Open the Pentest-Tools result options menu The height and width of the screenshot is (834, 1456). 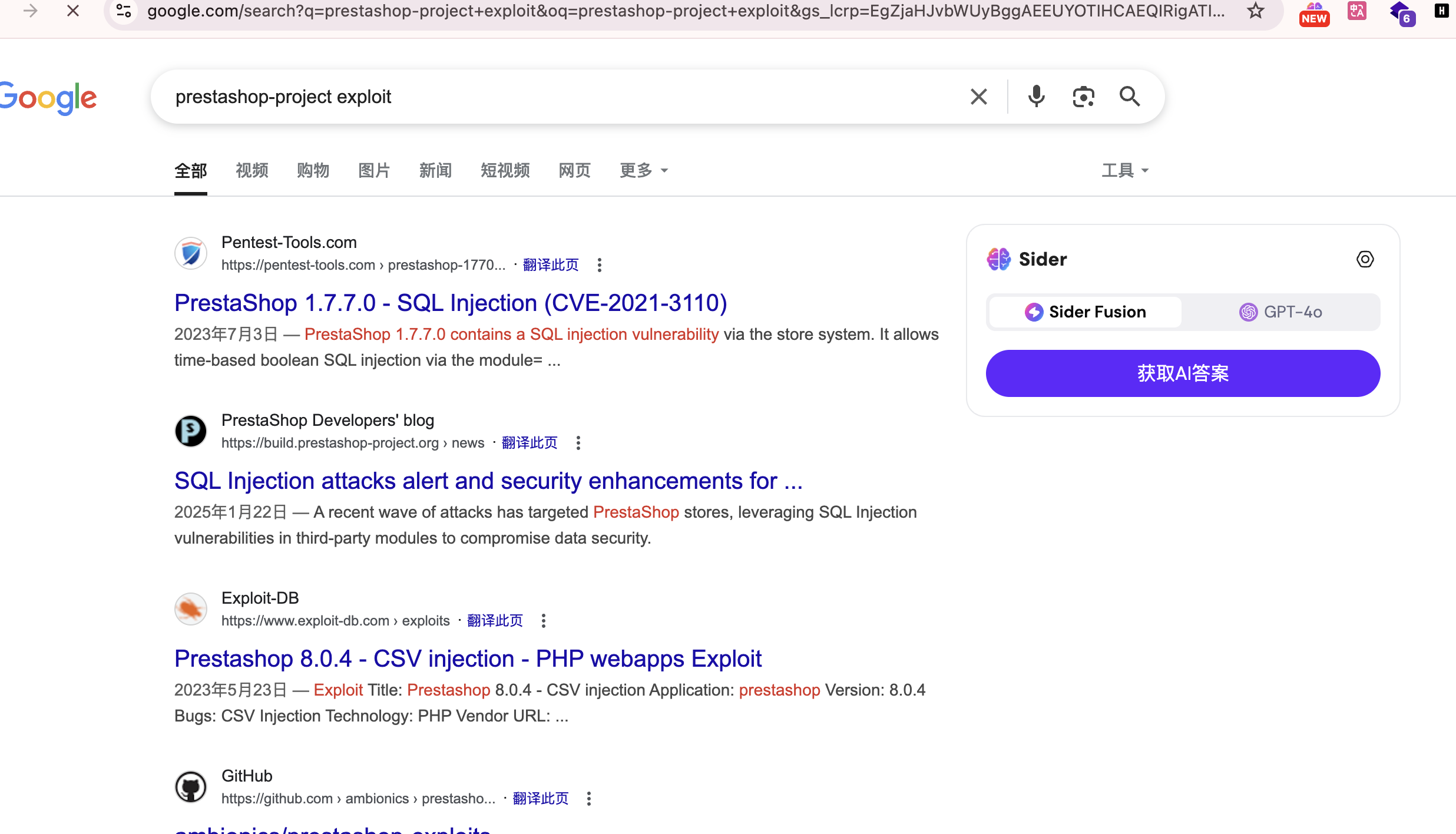(600, 265)
